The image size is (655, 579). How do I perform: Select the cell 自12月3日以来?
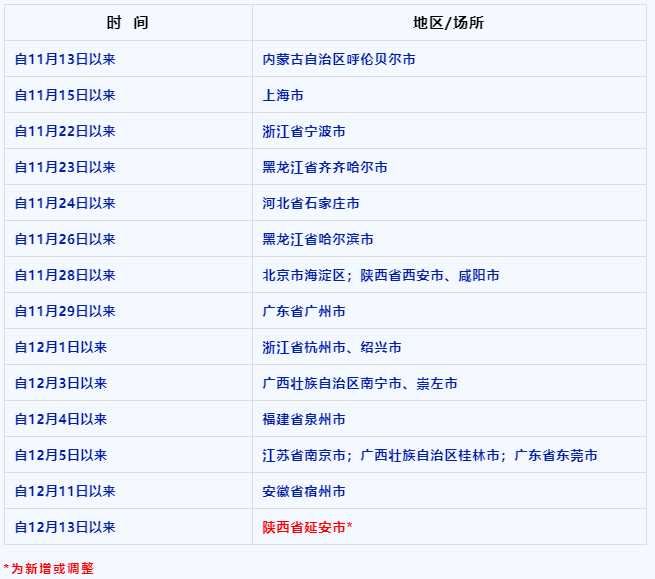click(128, 383)
